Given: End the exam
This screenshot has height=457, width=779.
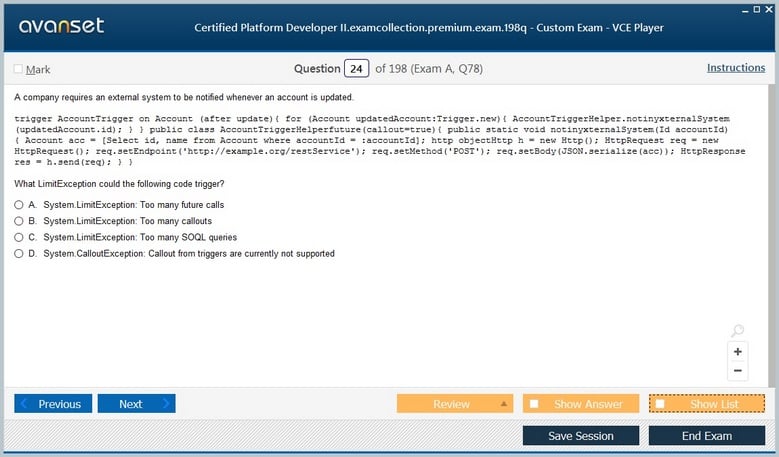Looking at the screenshot, I should point(707,436).
